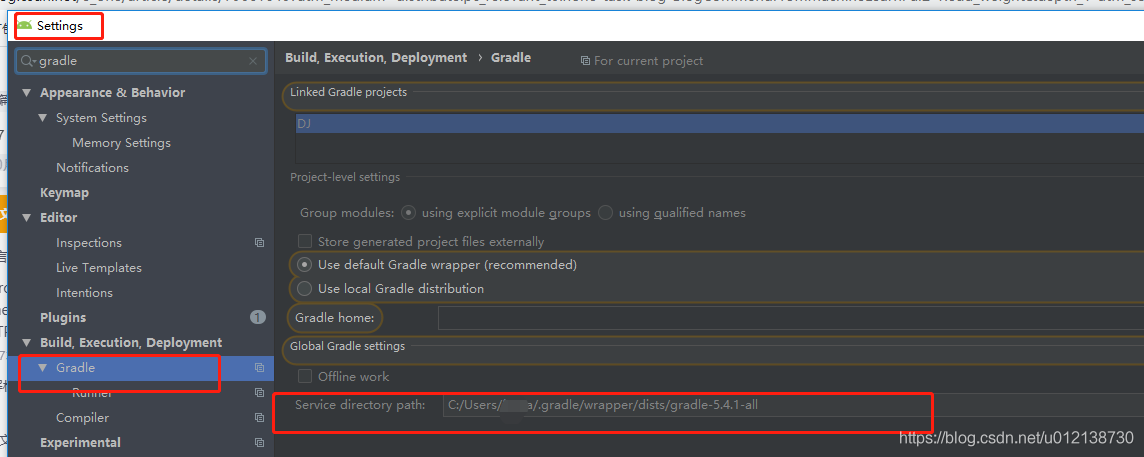Click the Global Gradle settings heading
The height and width of the screenshot is (457, 1144).
click(347, 346)
